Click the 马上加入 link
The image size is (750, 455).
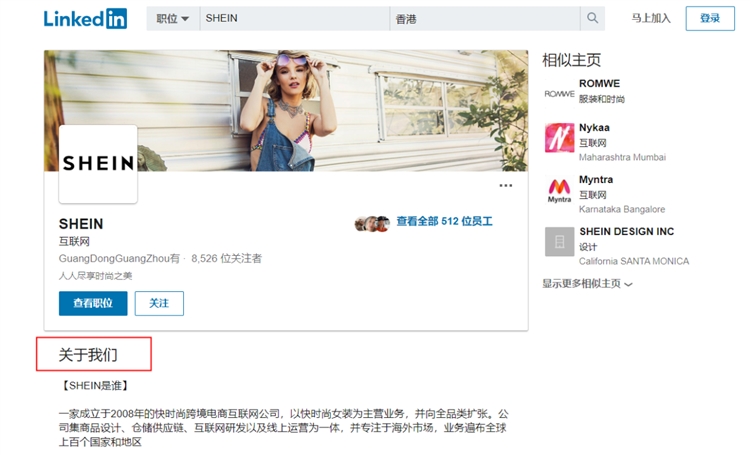(651, 18)
